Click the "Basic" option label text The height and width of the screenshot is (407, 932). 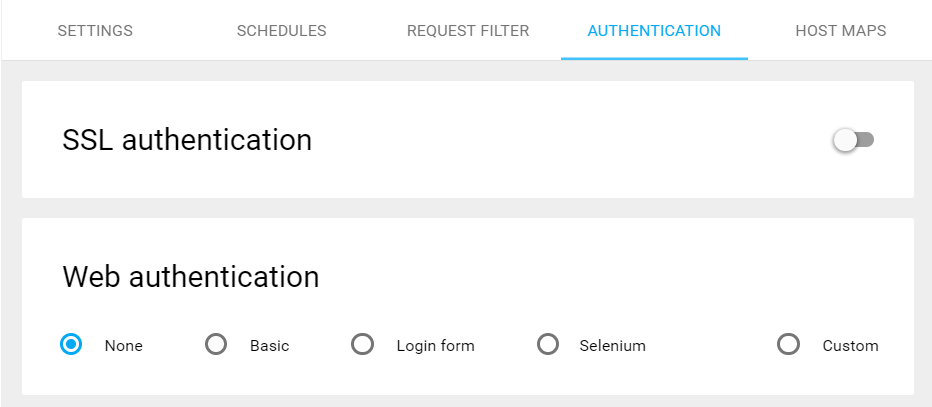click(x=269, y=346)
